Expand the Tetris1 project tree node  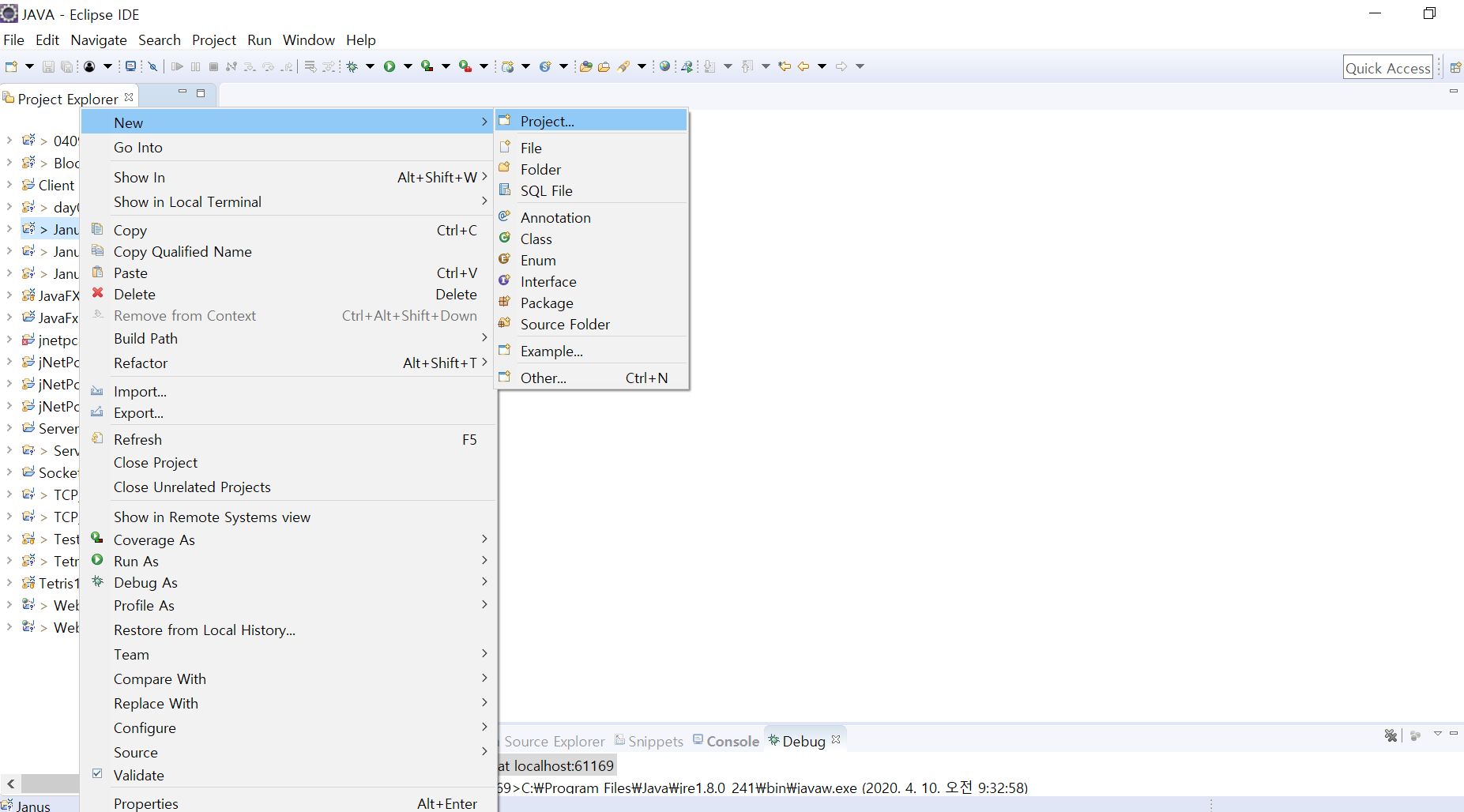coord(9,582)
